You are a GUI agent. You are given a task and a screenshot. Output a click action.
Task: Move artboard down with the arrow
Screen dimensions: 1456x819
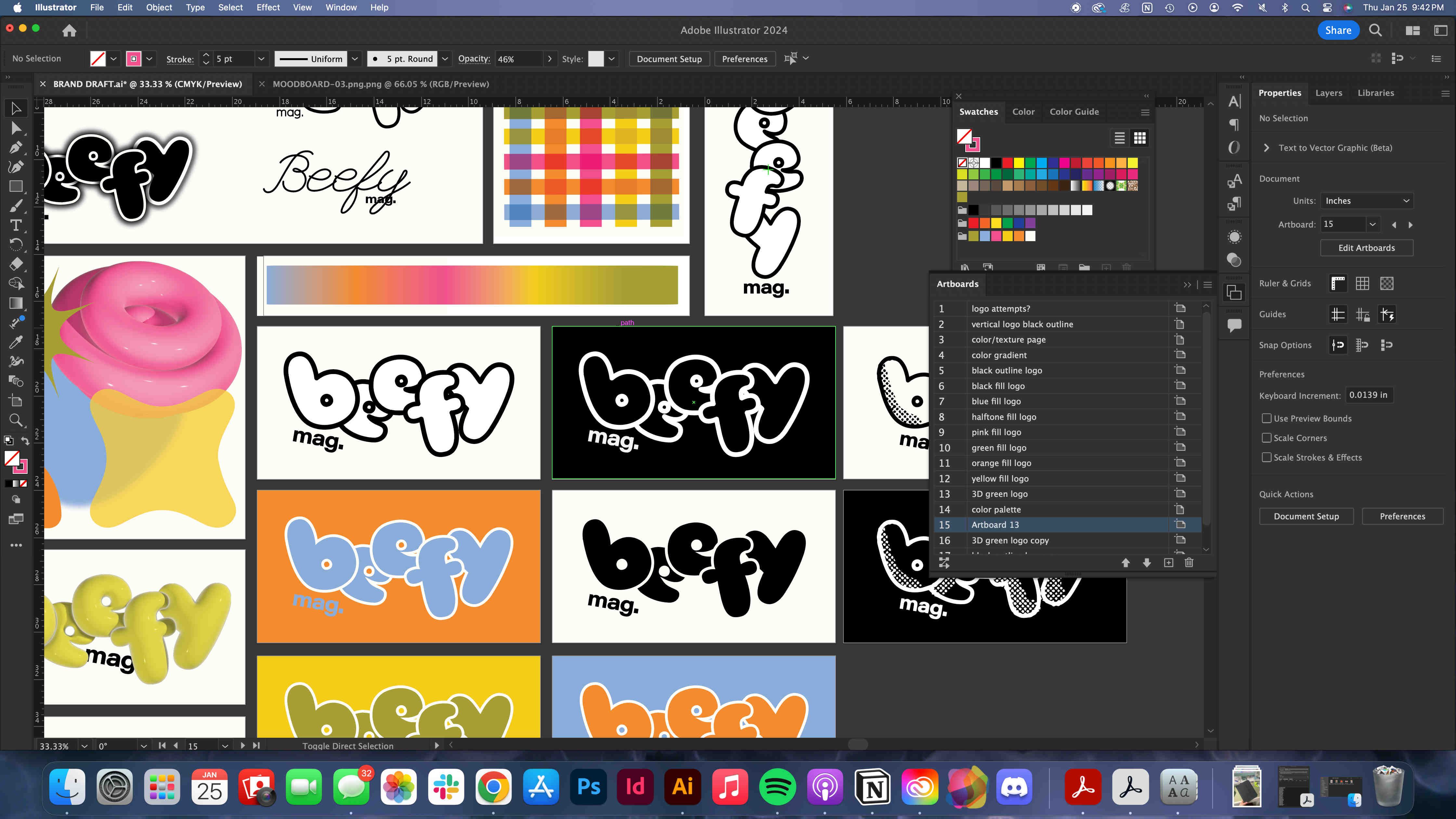(x=1147, y=562)
